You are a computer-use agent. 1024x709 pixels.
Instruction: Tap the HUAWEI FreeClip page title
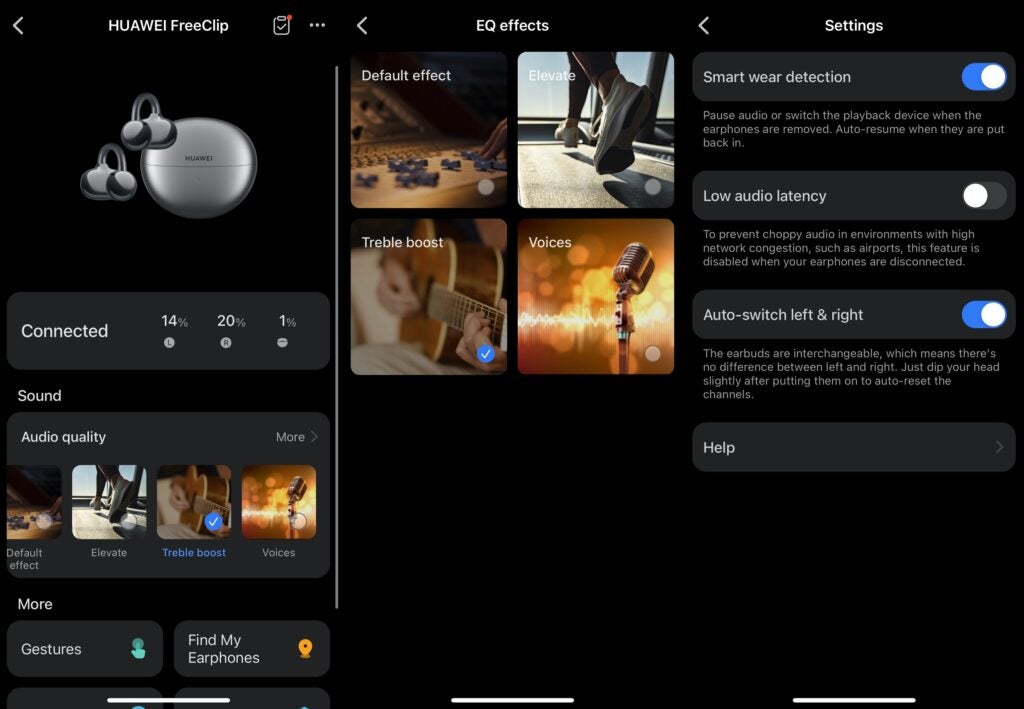pos(168,25)
